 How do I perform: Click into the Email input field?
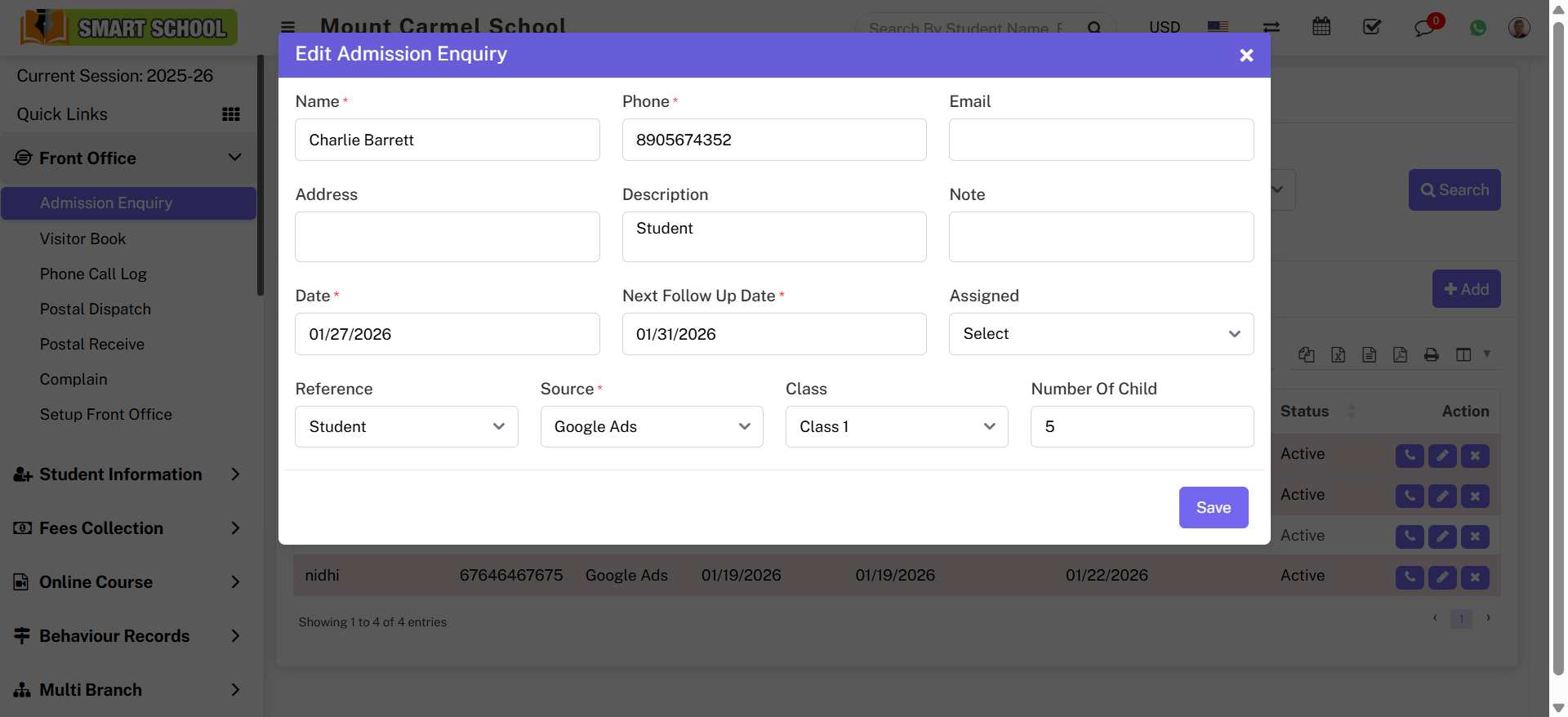[x=1100, y=140]
